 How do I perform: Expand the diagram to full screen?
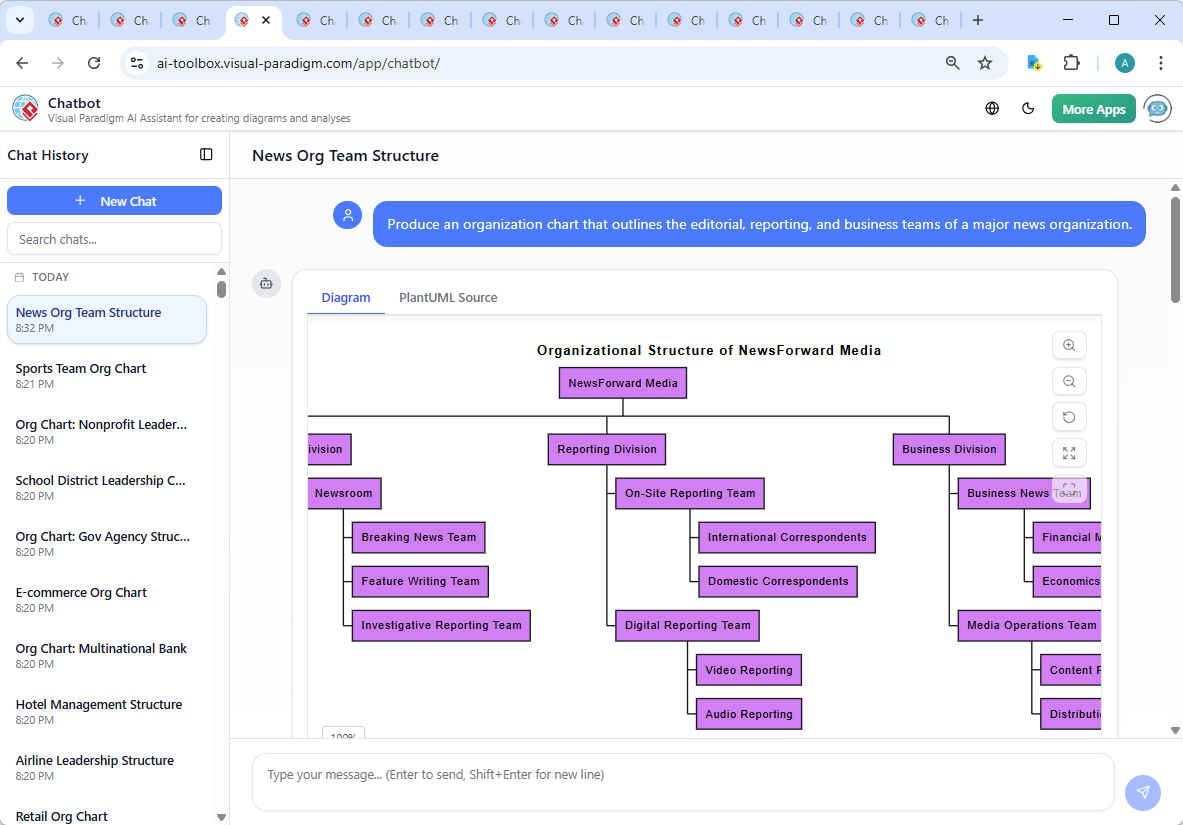tap(1069, 453)
